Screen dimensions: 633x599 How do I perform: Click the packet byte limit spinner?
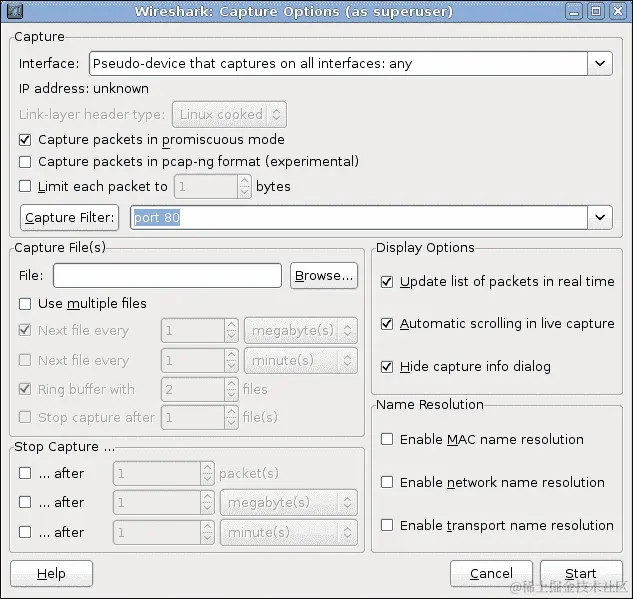tap(213, 186)
